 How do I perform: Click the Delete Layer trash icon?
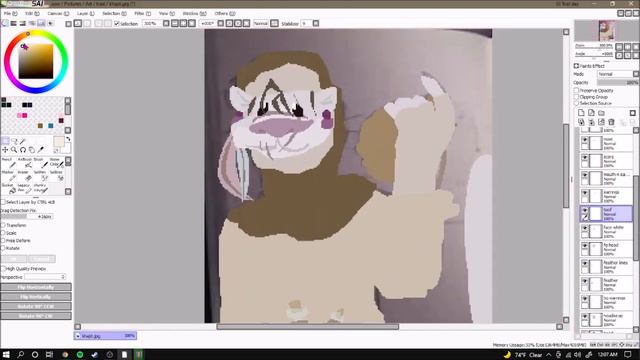(x=611, y=122)
